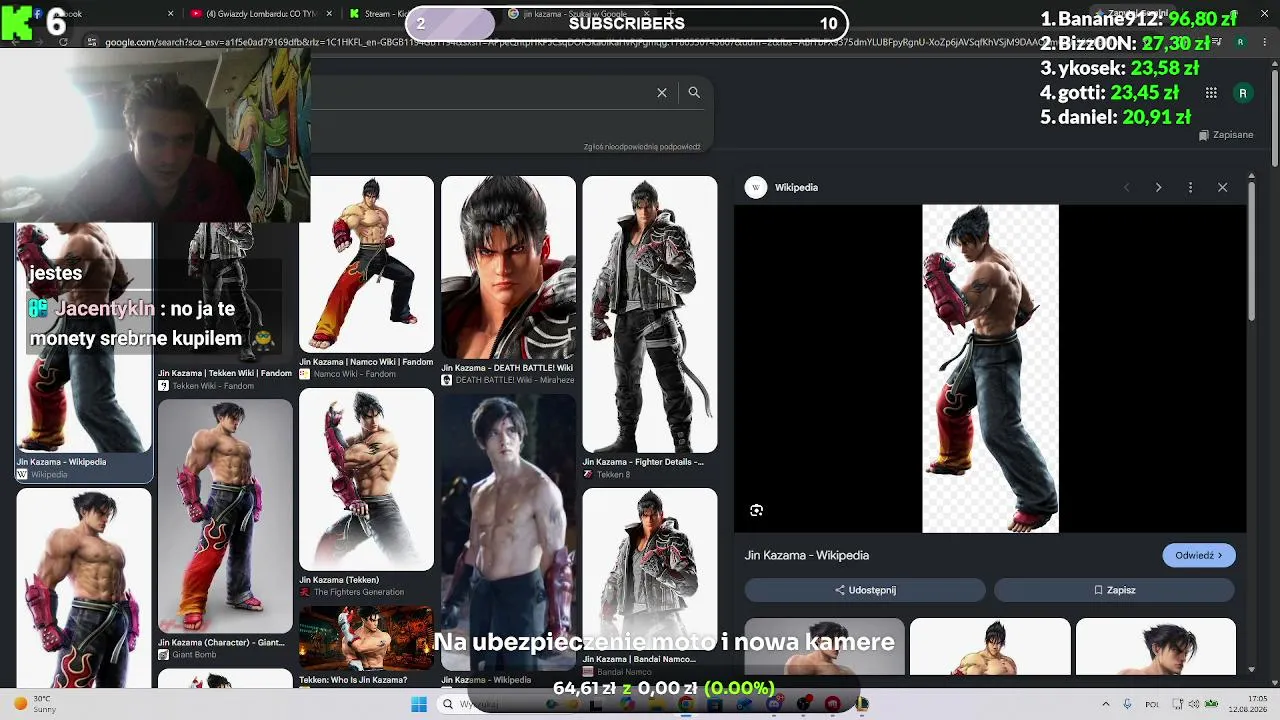Click the POL keyboard language indicator

pyautogui.click(x=1153, y=704)
